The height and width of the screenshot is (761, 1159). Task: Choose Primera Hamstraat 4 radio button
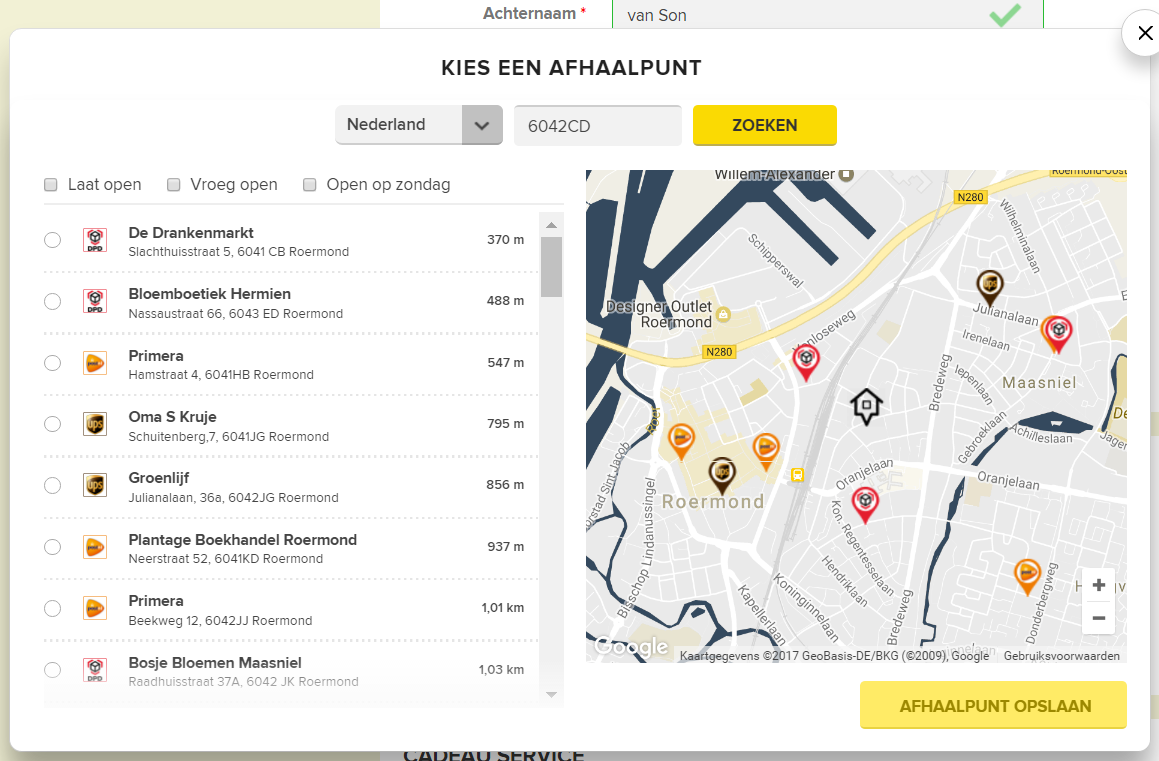tap(52, 363)
